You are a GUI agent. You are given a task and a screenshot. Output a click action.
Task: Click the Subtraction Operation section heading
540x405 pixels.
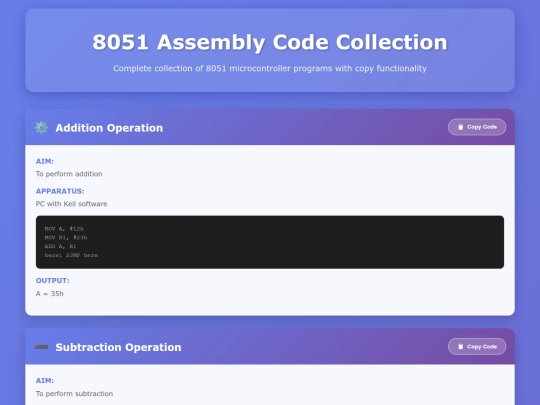click(x=118, y=347)
